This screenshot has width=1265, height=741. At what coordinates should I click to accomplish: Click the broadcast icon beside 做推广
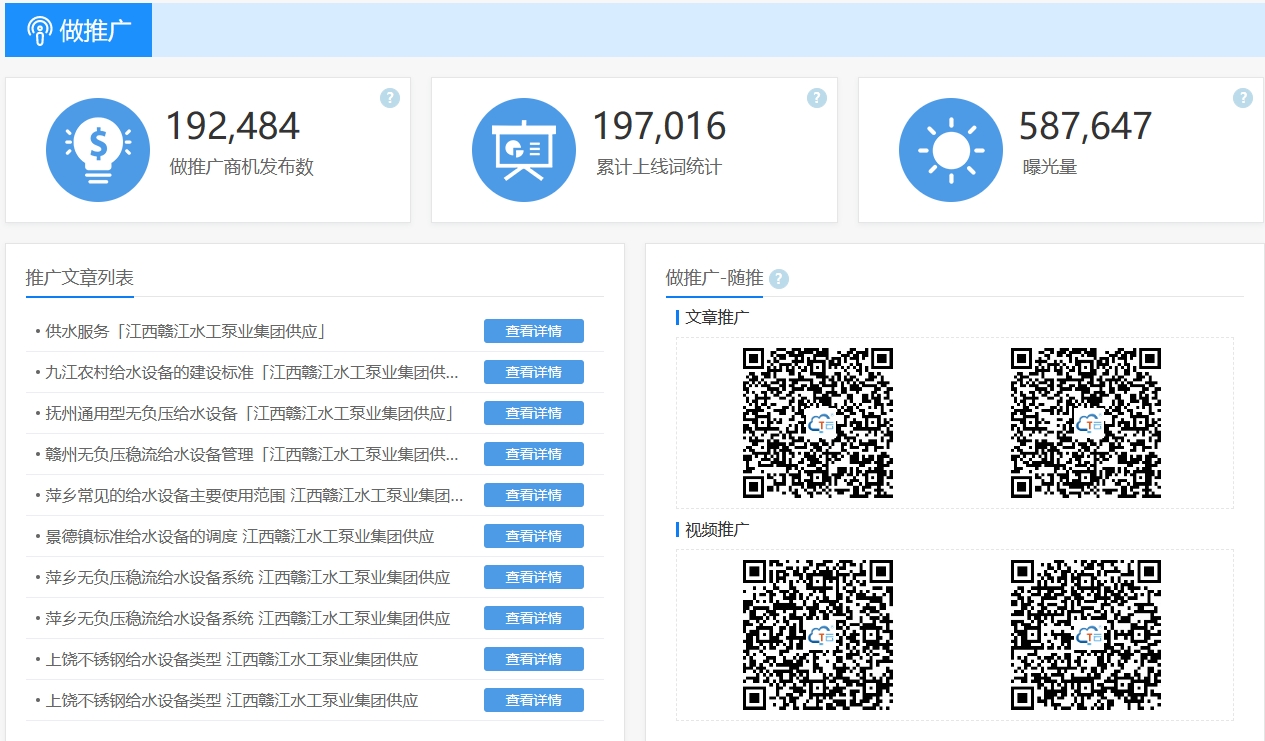[x=39, y=31]
